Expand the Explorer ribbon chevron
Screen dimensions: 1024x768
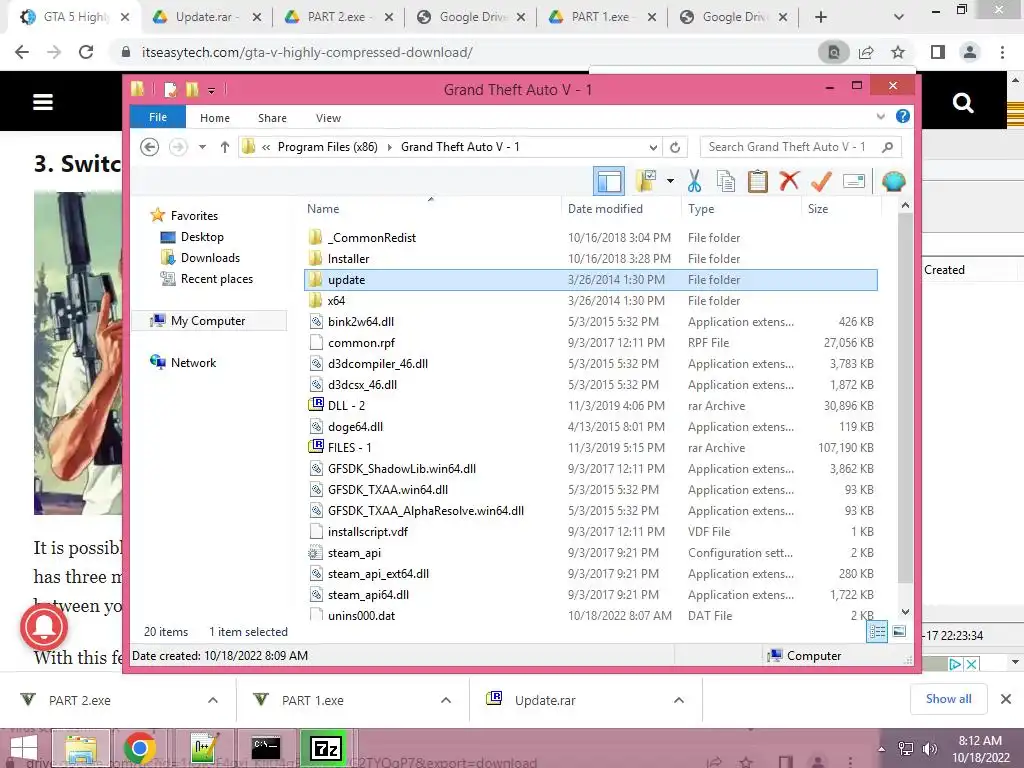pyautogui.click(x=880, y=116)
